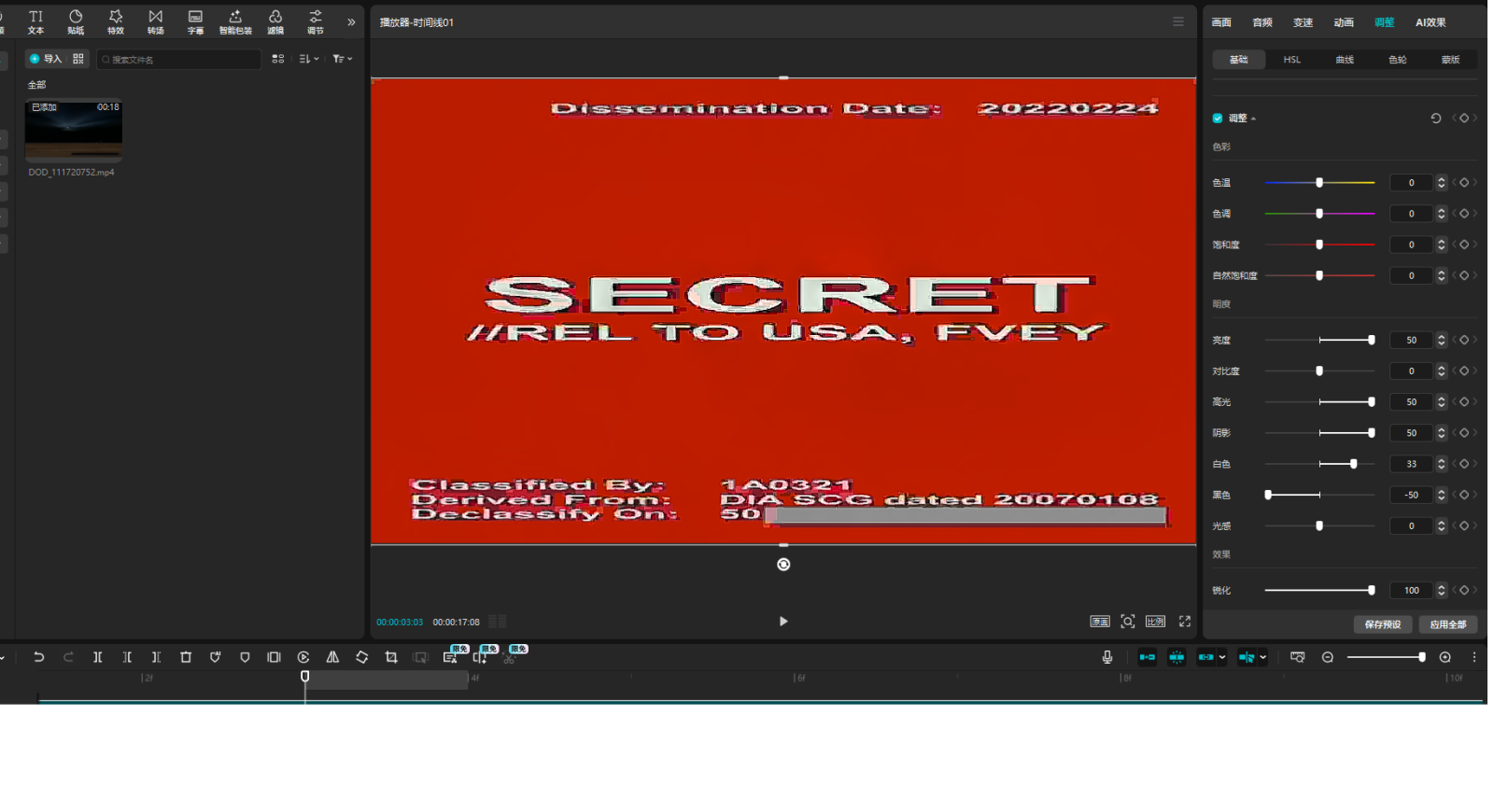Screen dimensions: 1494x812
Task: Open the 贴纸 stickers panel
Action: click(76, 21)
